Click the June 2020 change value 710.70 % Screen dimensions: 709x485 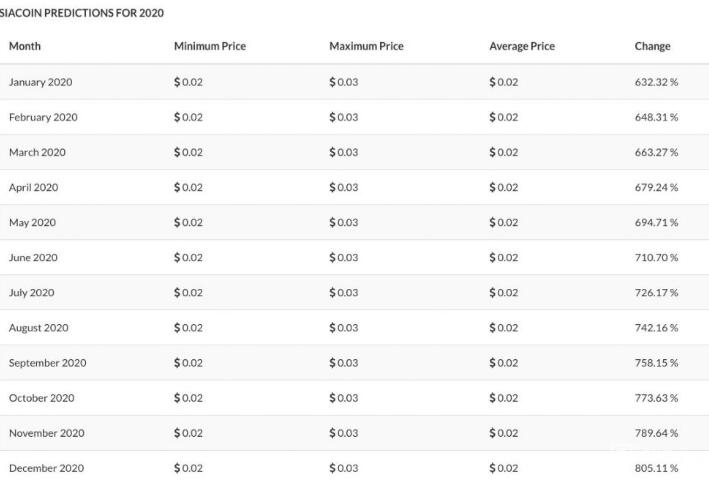pos(656,258)
